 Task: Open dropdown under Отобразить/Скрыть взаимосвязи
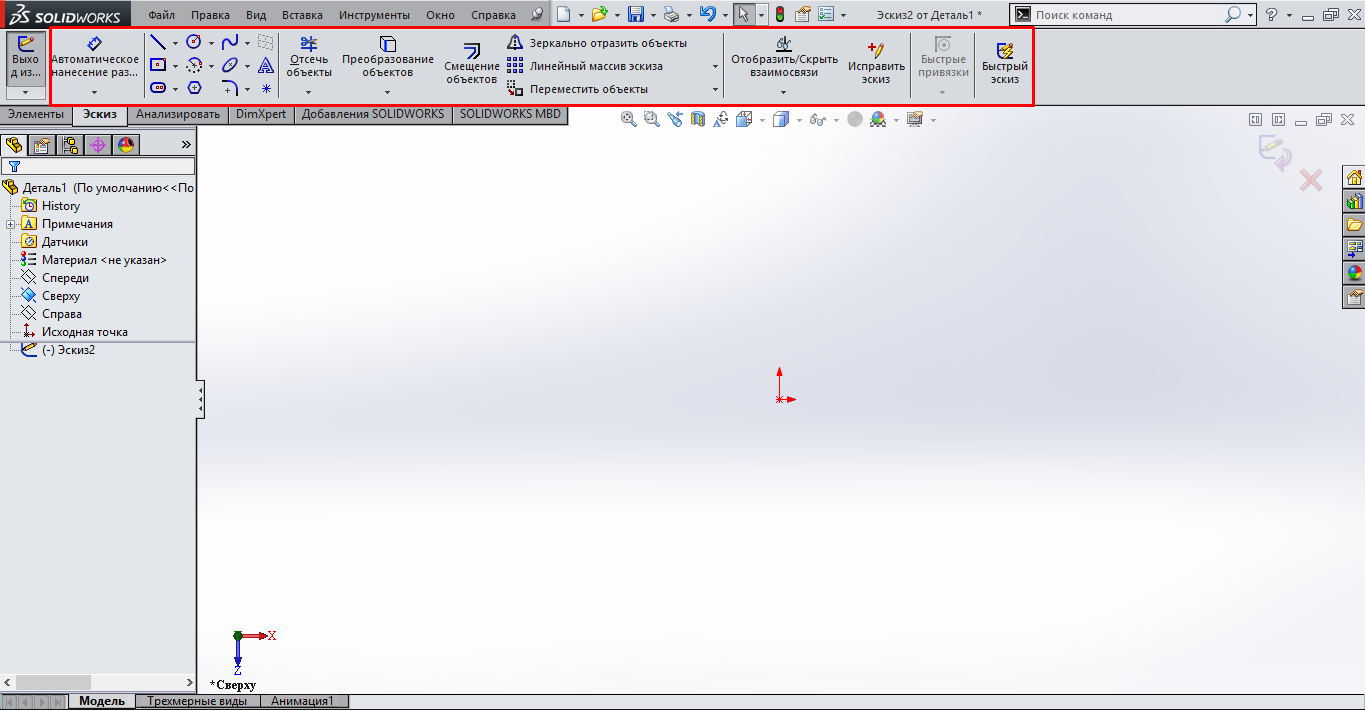(784, 92)
